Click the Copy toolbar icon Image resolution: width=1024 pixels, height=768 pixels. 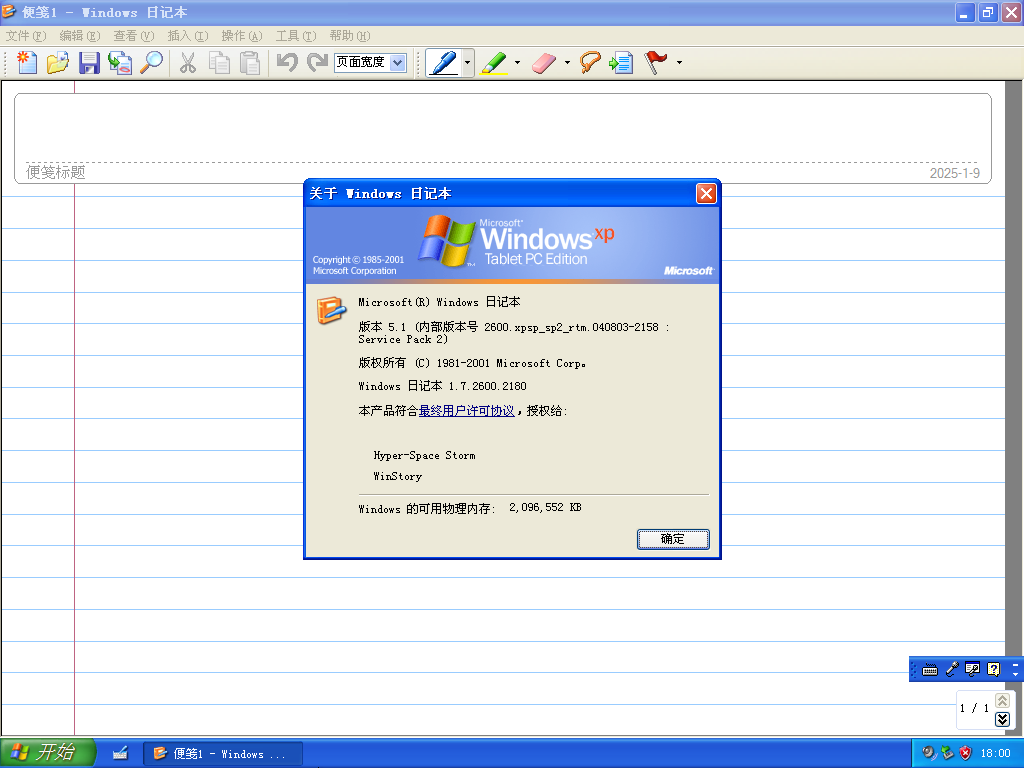click(x=219, y=63)
